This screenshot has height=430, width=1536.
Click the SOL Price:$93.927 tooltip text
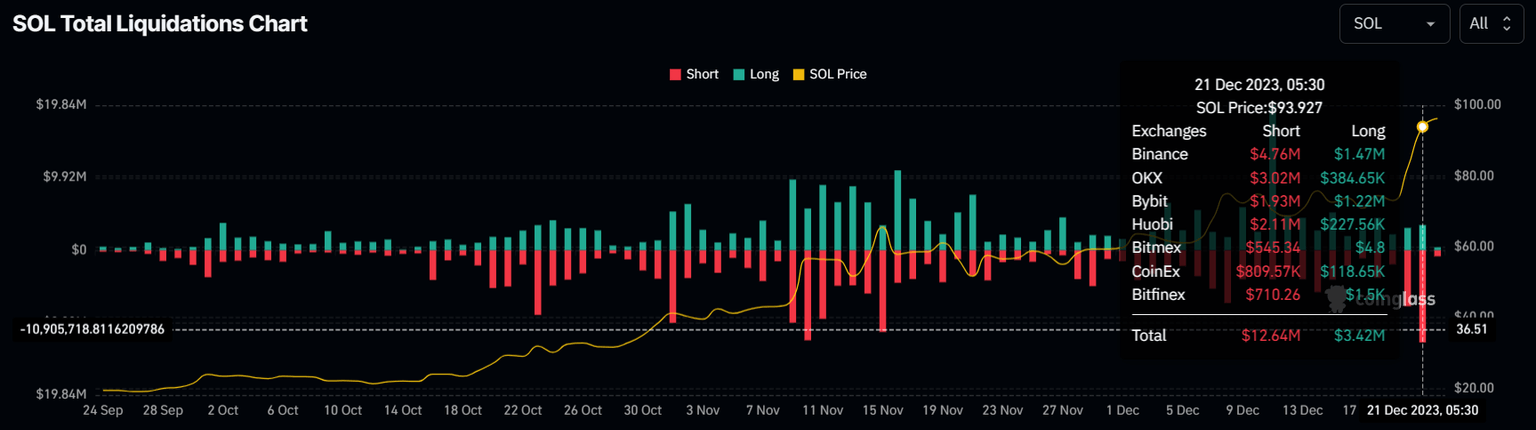pyautogui.click(x=1259, y=108)
